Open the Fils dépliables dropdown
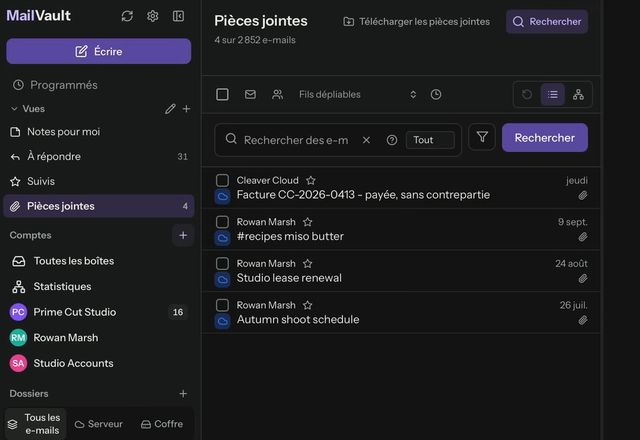The image size is (640, 440). click(x=358, y=94)
